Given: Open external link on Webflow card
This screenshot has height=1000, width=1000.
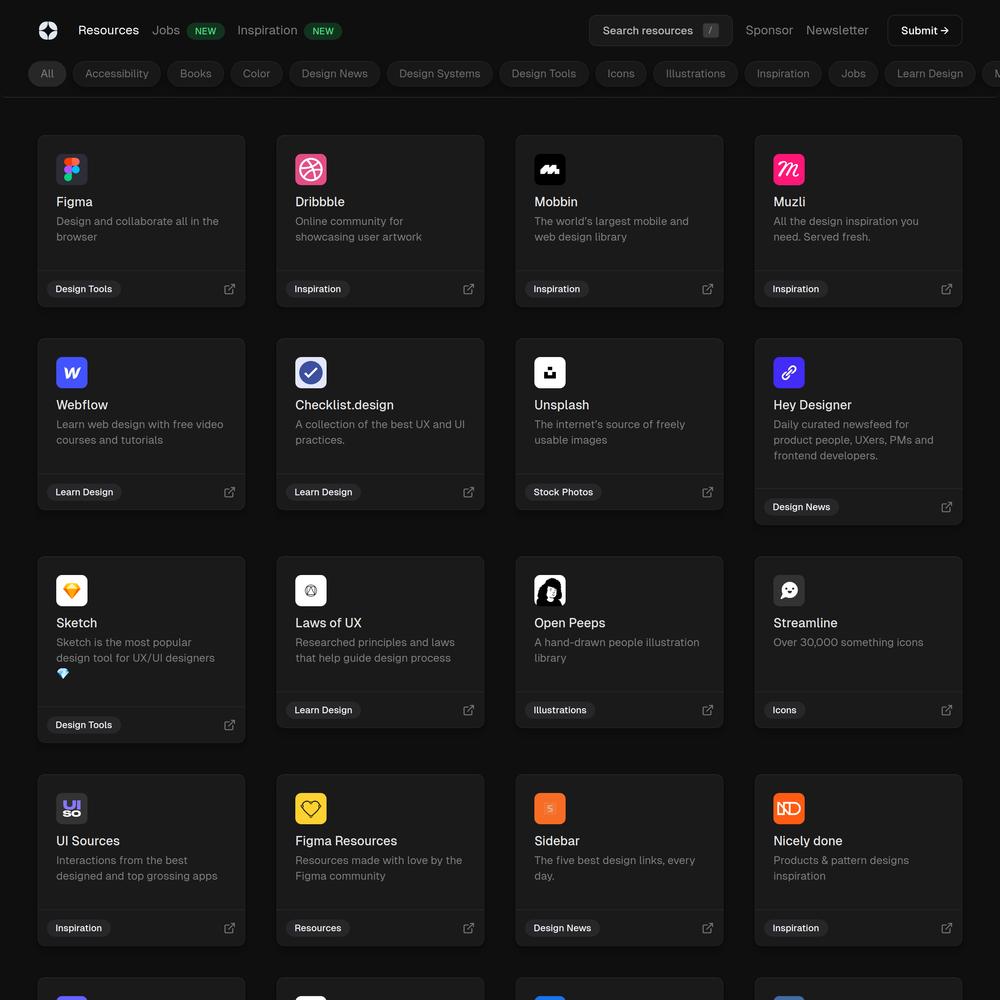Looking at the screenshot, I should point(230,492).
